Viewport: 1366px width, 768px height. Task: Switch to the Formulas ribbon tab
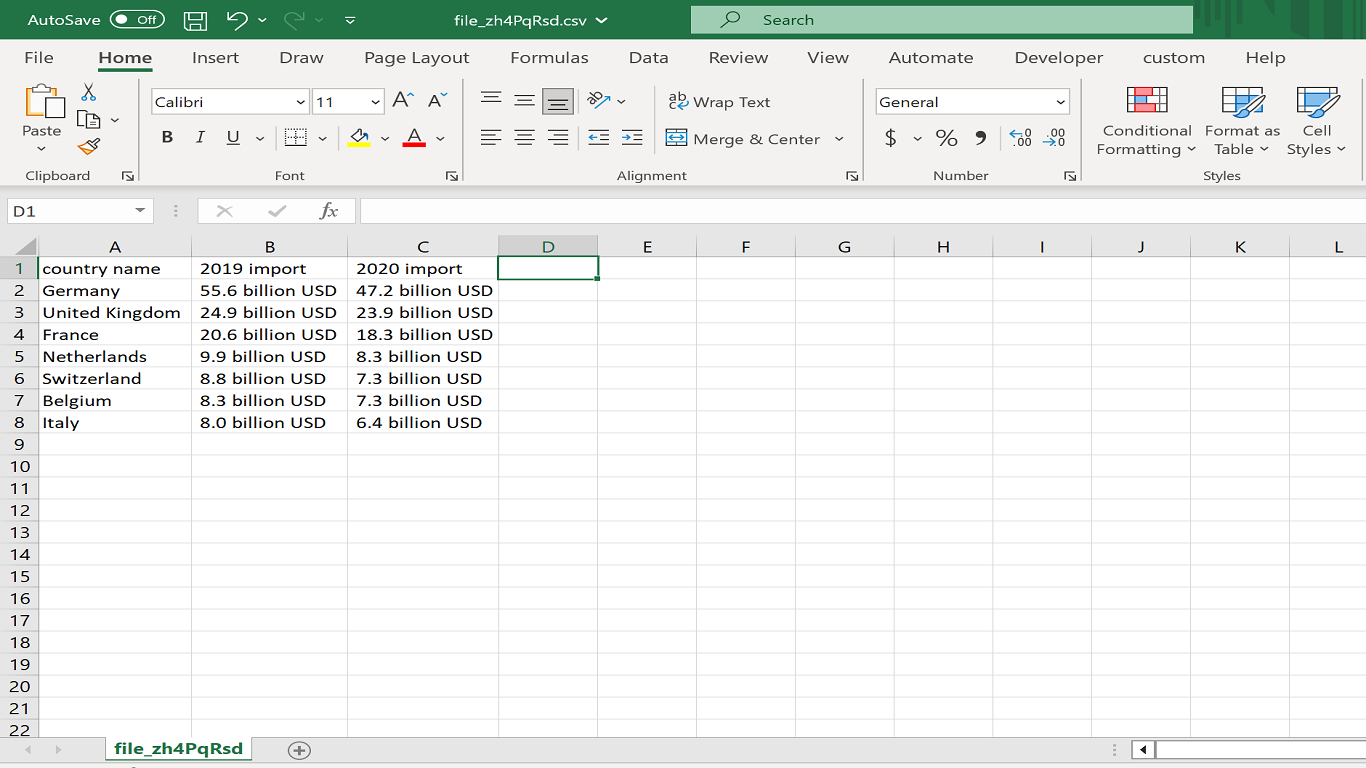coord(549,57)
